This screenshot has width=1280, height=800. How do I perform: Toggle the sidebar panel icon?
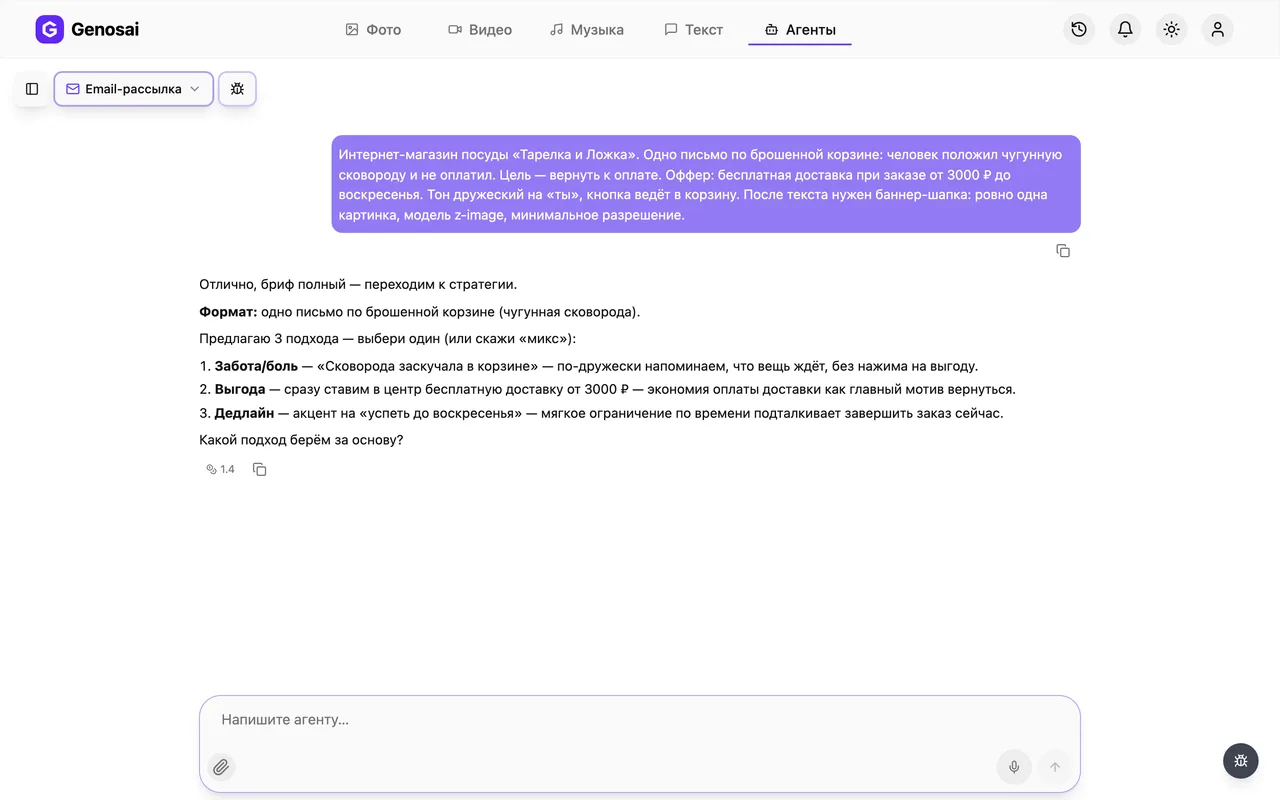(32, 89)
